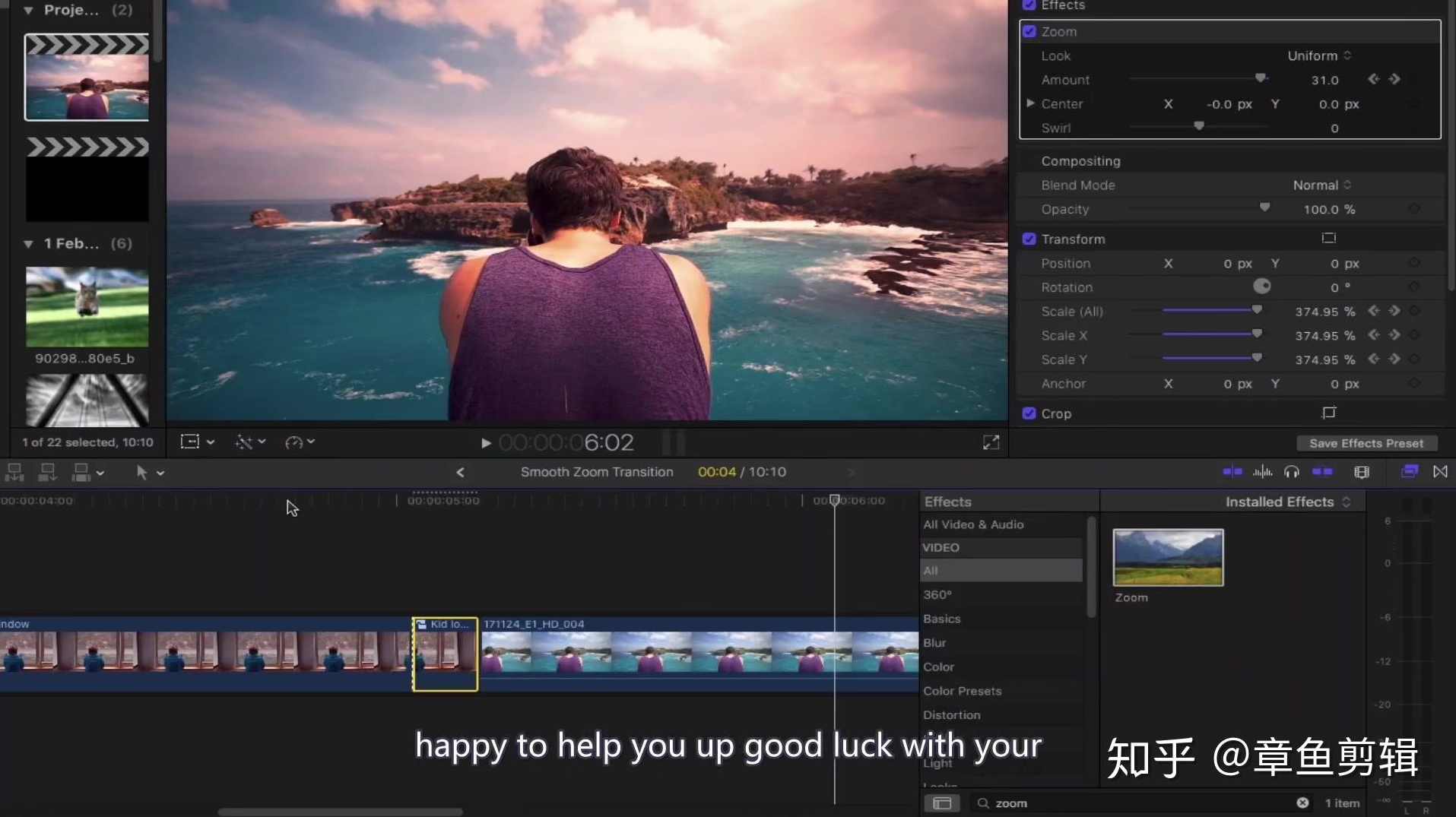Clear the zoom search field
Viewport: 1456px width, 817px height.
[1302, 803]
